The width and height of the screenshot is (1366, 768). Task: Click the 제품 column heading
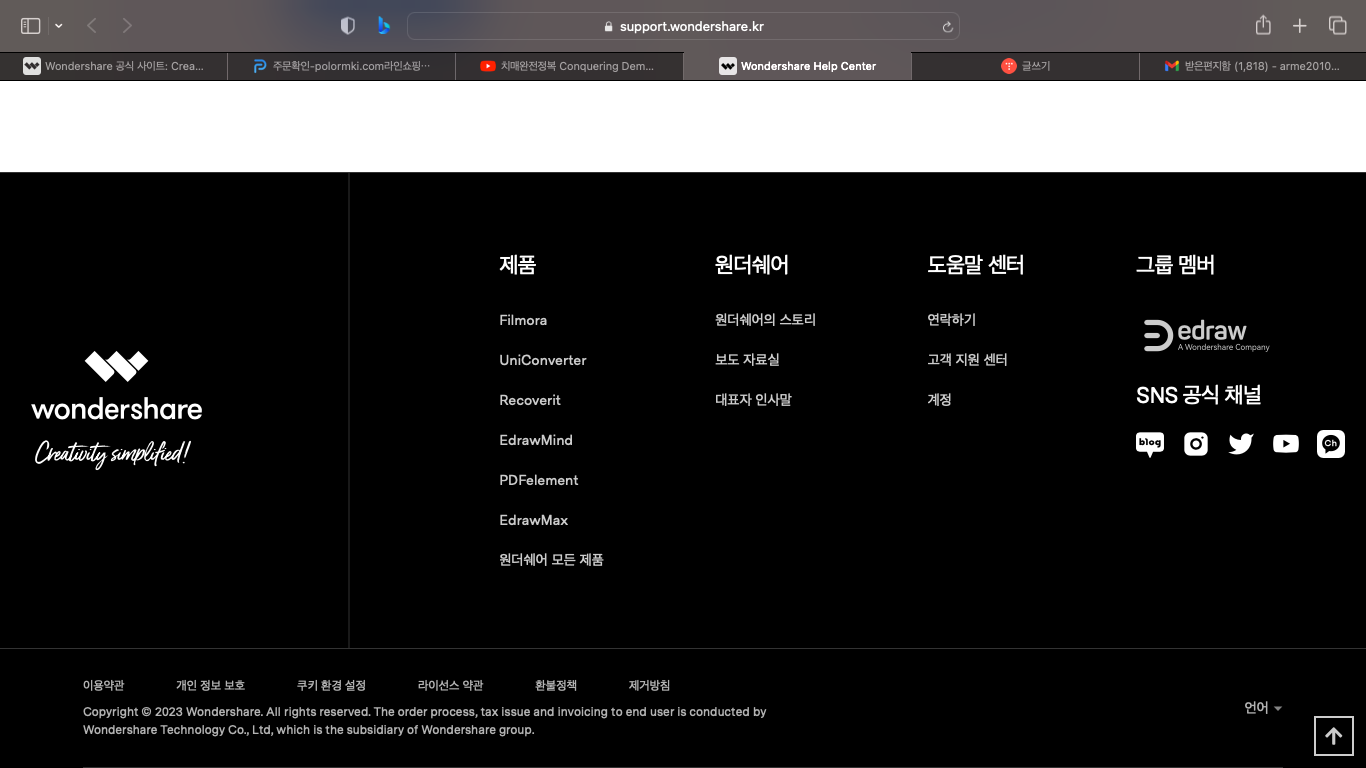pyautogui.click(x=518, y=265)
